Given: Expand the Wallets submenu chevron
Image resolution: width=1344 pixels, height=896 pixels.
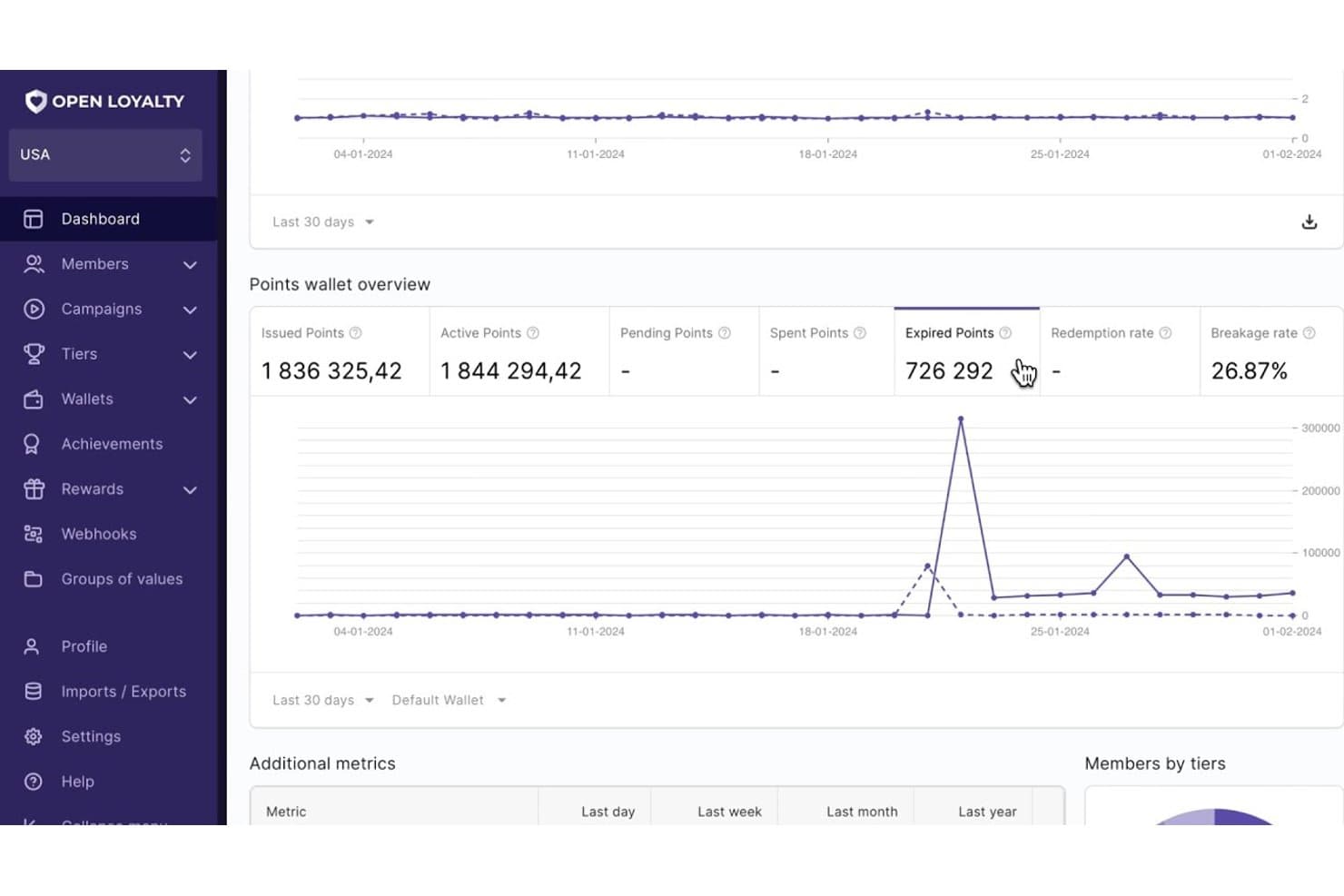Looking at the screenshot, I should (190, 399).
